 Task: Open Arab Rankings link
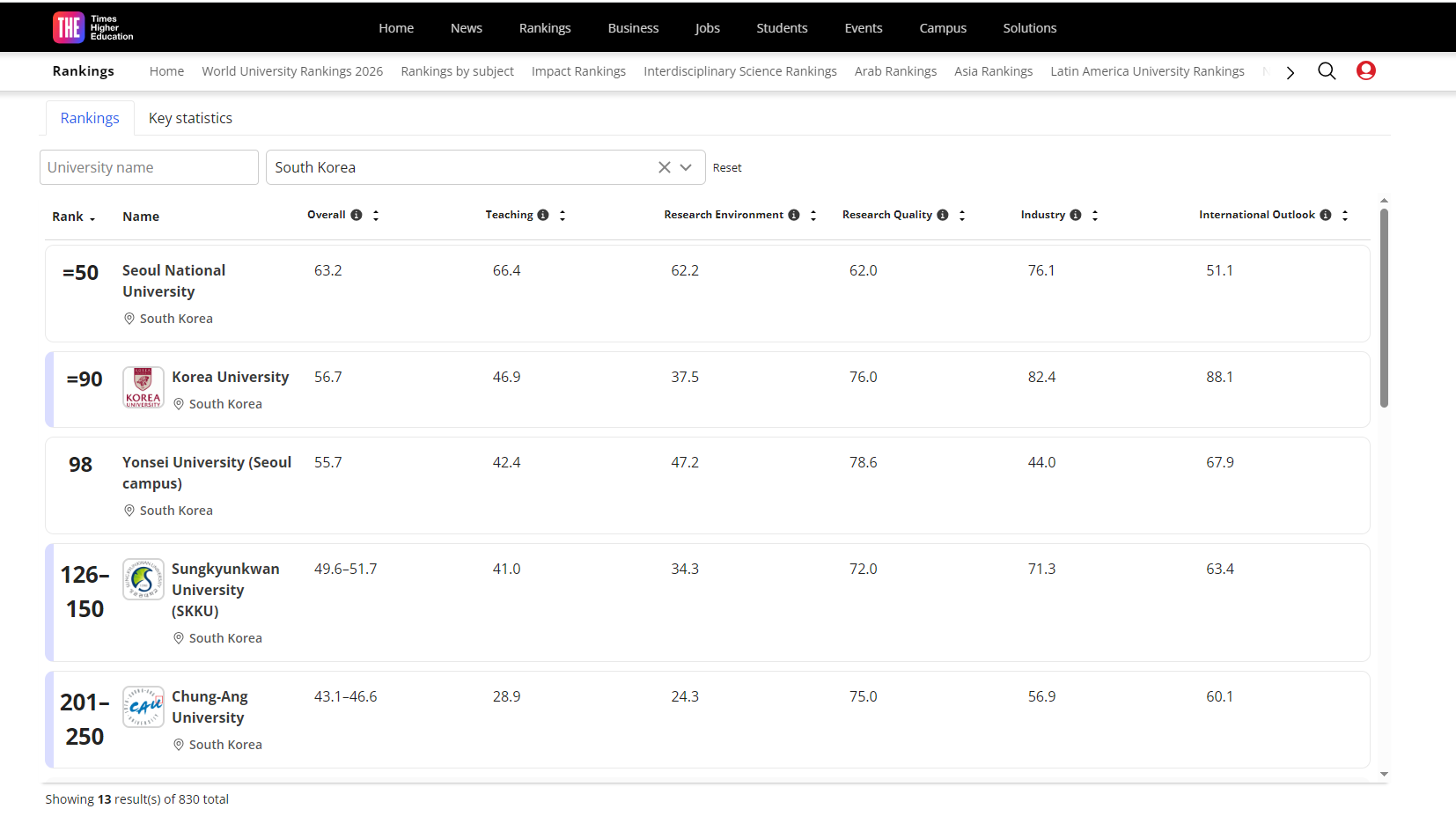[895, 71]
